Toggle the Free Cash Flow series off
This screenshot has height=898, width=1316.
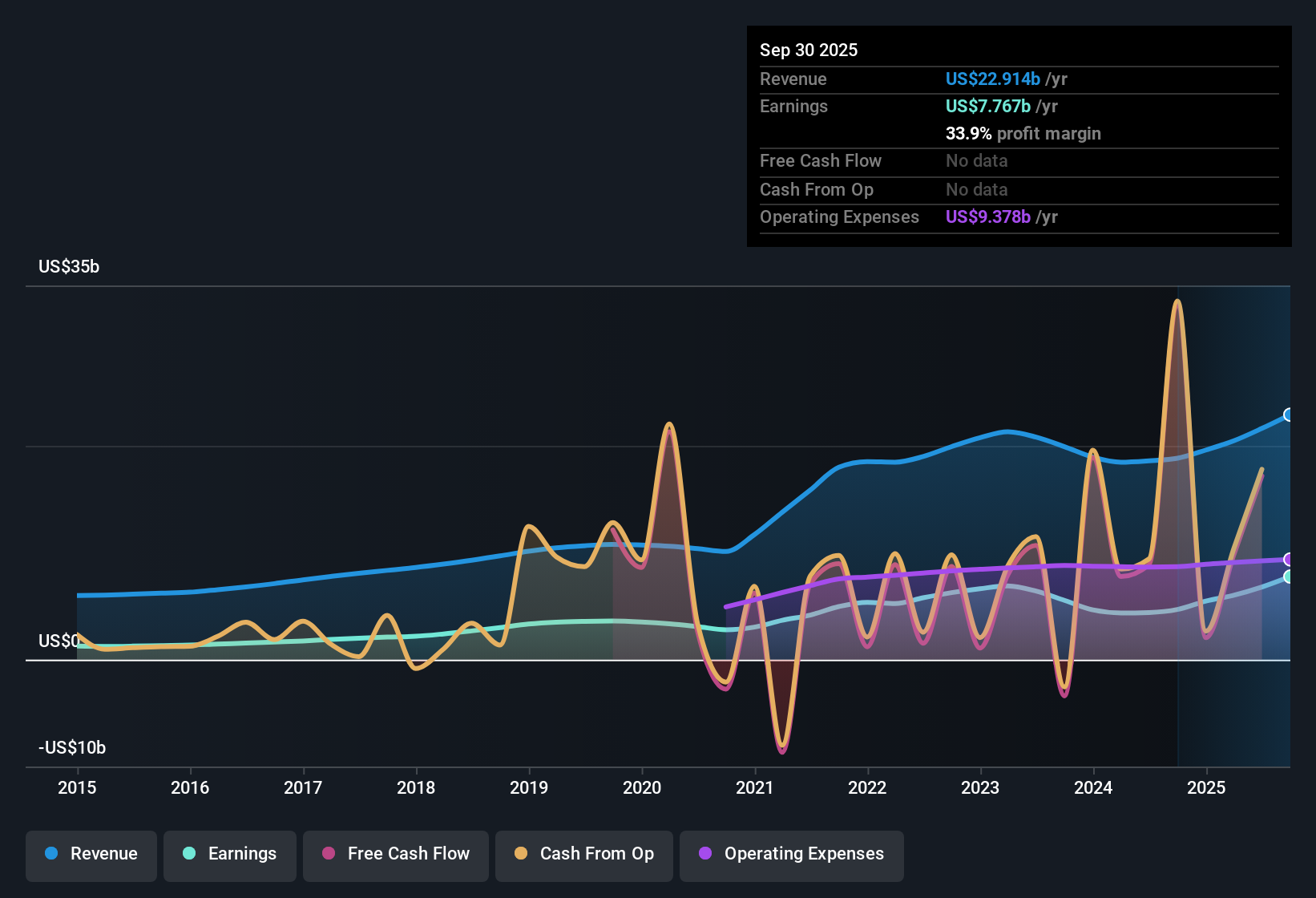point(395,855)
